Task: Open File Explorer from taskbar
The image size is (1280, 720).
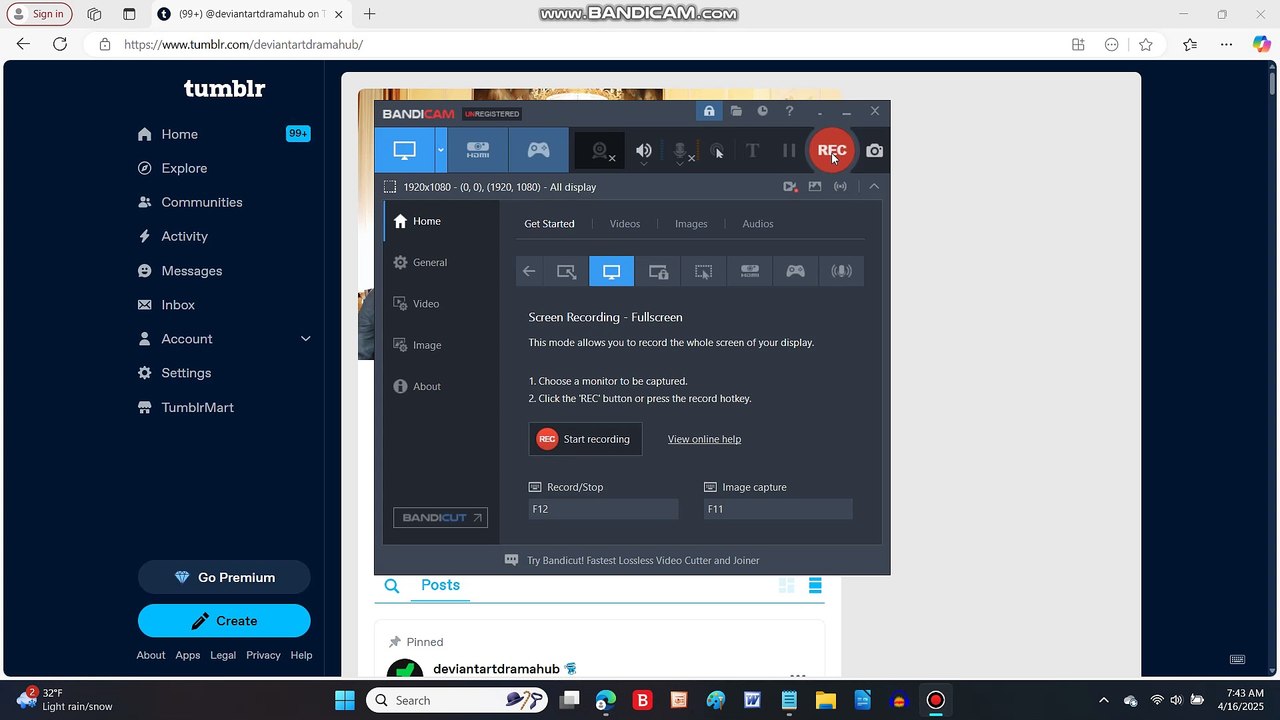Action: pos(826,700)
